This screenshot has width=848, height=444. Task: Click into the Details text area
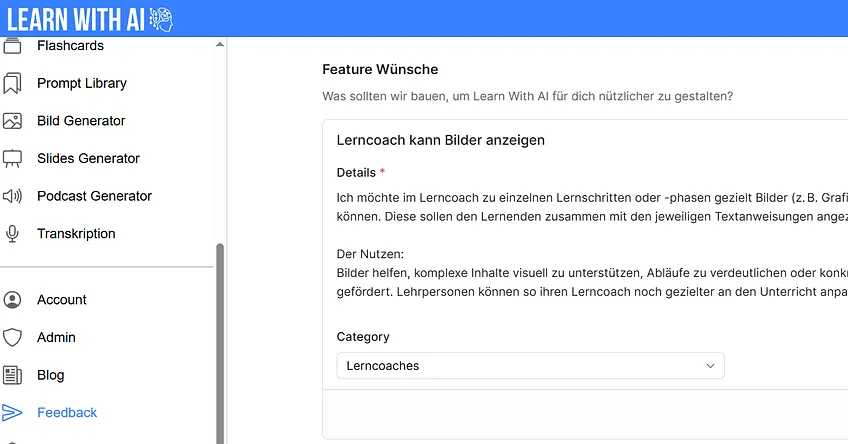[x=592, y=244]
